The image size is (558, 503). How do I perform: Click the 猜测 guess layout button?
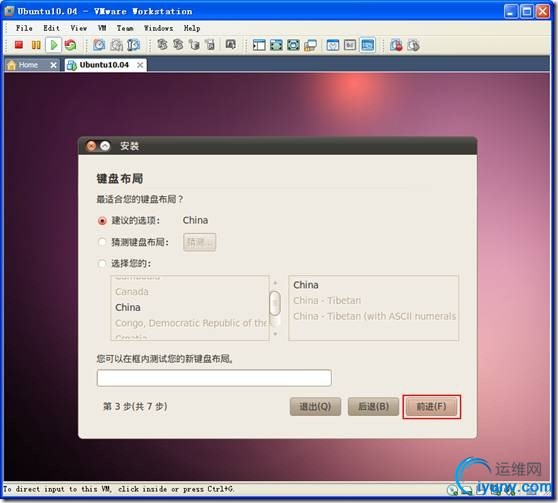pyautogui.click(x=199, y=242)
